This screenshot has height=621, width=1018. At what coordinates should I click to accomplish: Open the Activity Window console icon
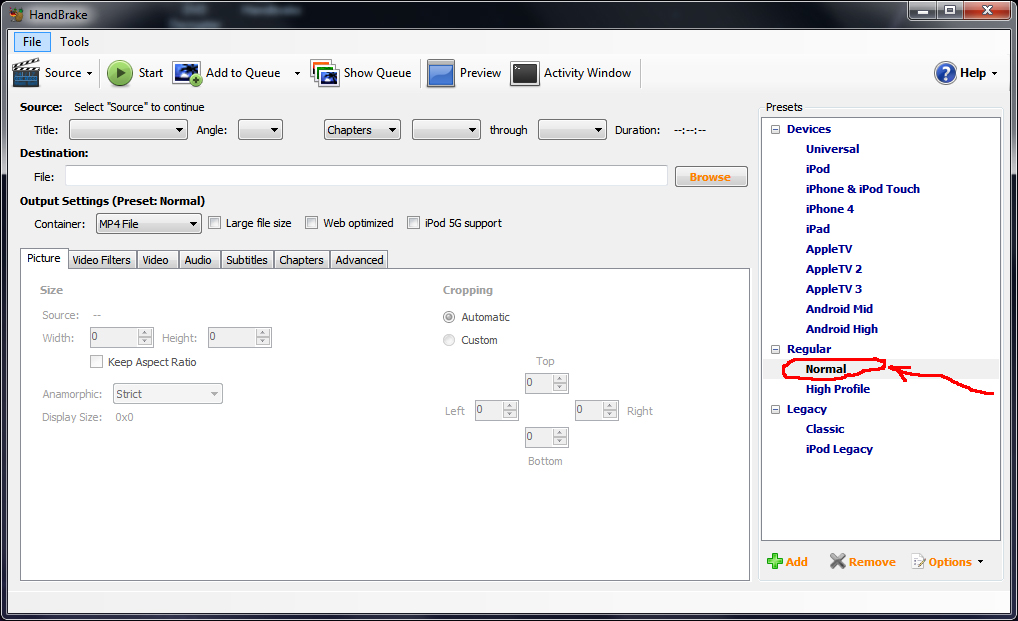525,73
